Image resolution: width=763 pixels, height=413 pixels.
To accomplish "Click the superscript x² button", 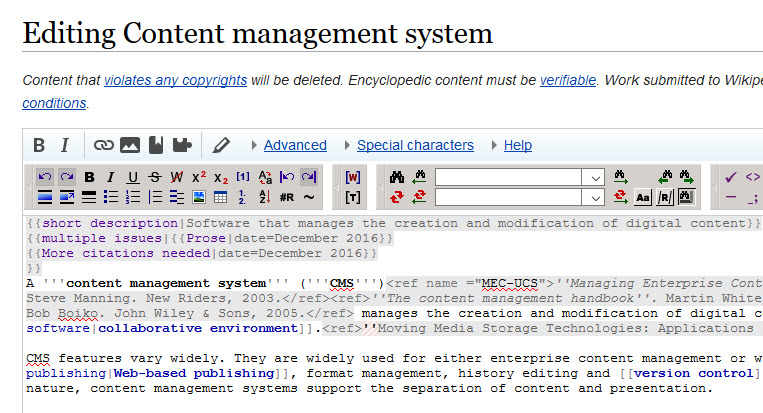I will 199,177.
